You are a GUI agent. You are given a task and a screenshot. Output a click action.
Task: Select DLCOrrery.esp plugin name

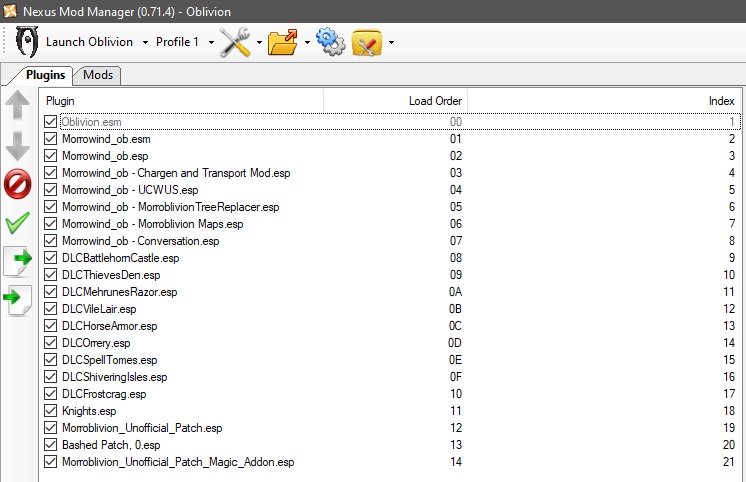point(96,343)
